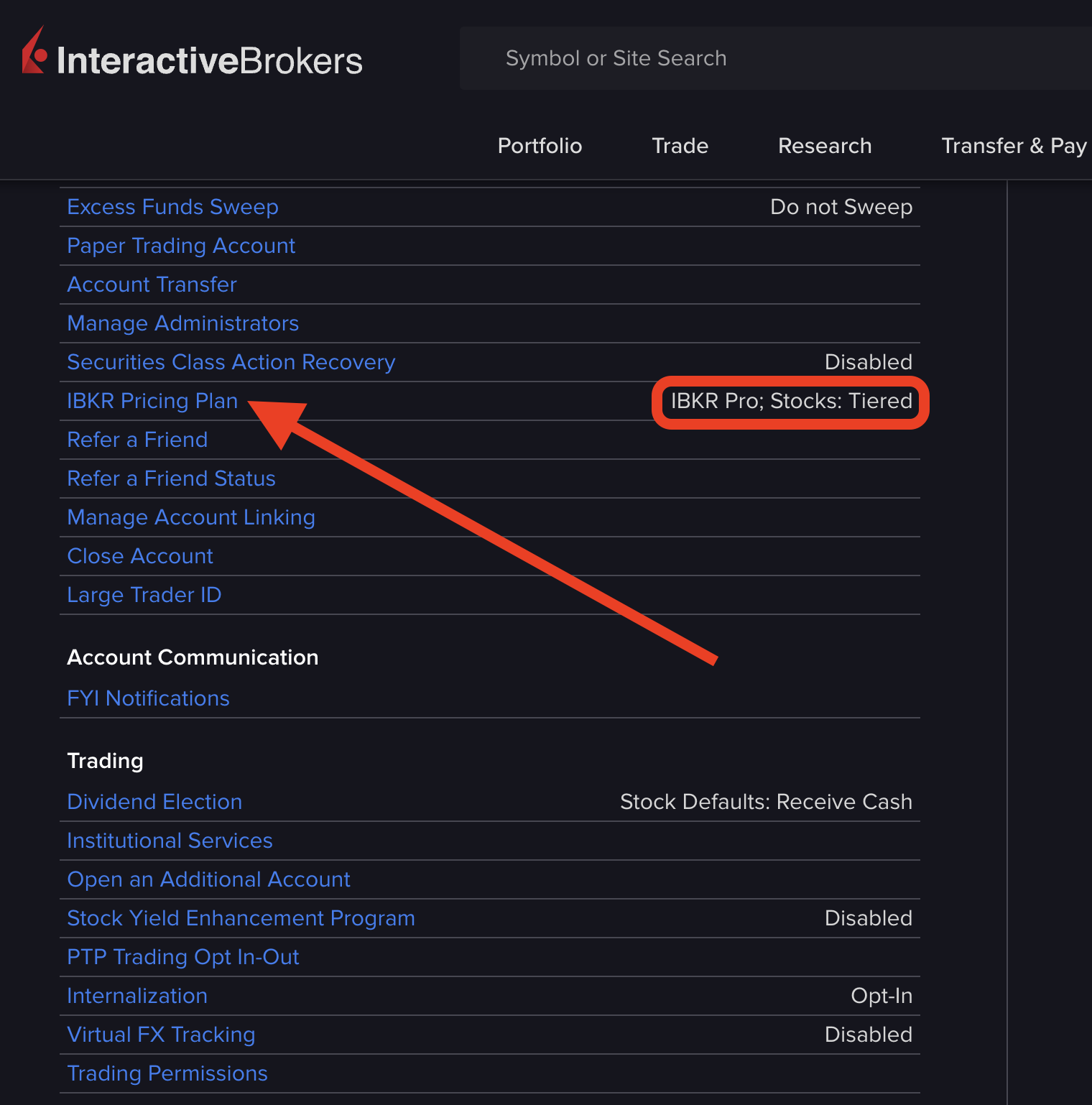Click the 'Opt-In' Internalization value

pos(882,996)
